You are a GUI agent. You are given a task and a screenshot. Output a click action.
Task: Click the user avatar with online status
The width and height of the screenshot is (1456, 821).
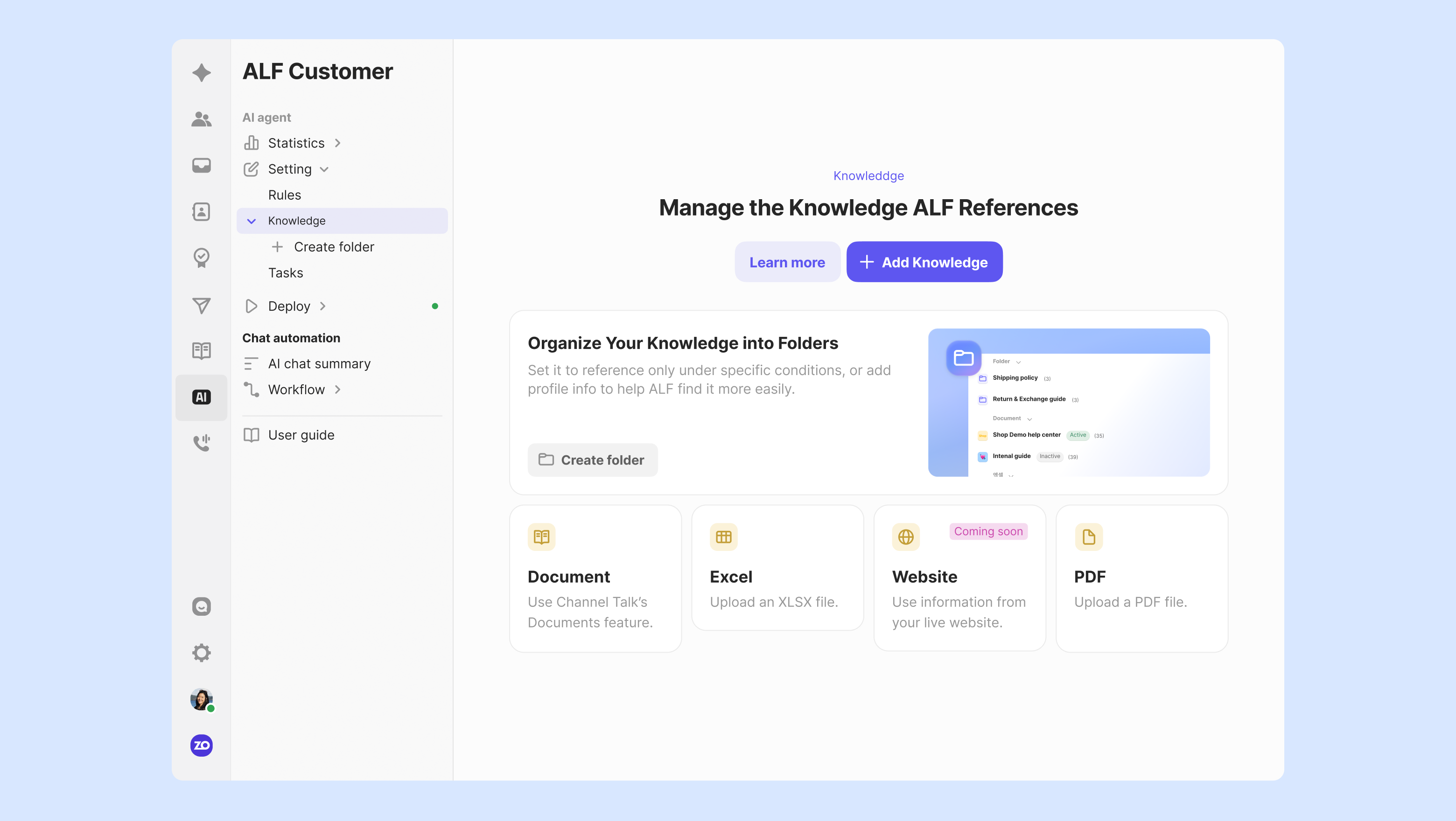pyautogui.click(x=201, y=700)
